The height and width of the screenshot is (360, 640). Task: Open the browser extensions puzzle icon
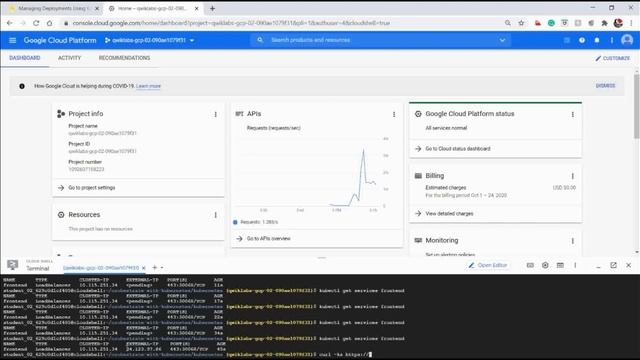[x=604, y=23]
